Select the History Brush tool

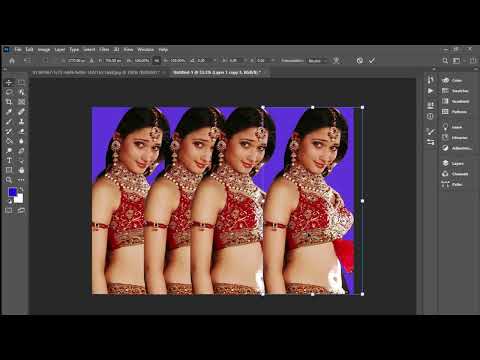pos(9,131)
